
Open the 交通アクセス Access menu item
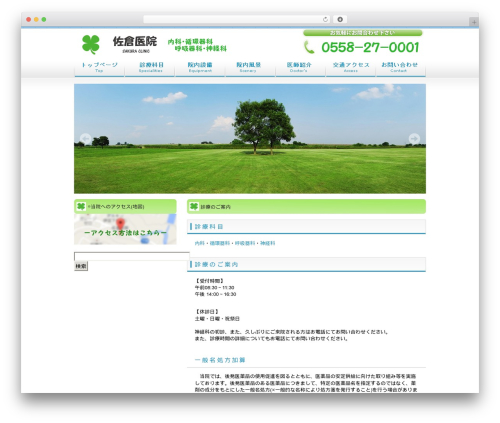351,67
